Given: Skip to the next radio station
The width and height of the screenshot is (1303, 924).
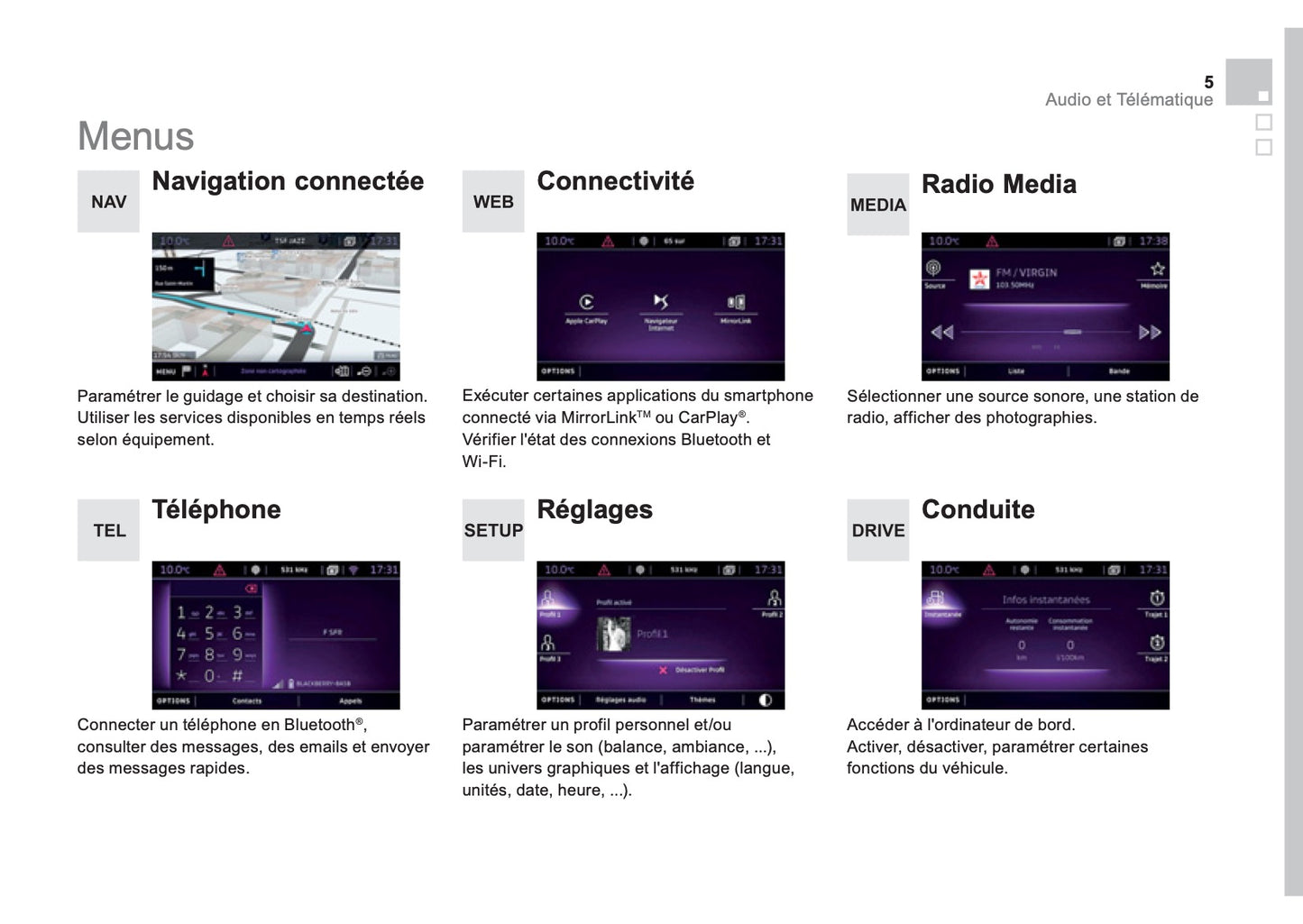Looking at the screenshot, I should (x=1149, y=333).
